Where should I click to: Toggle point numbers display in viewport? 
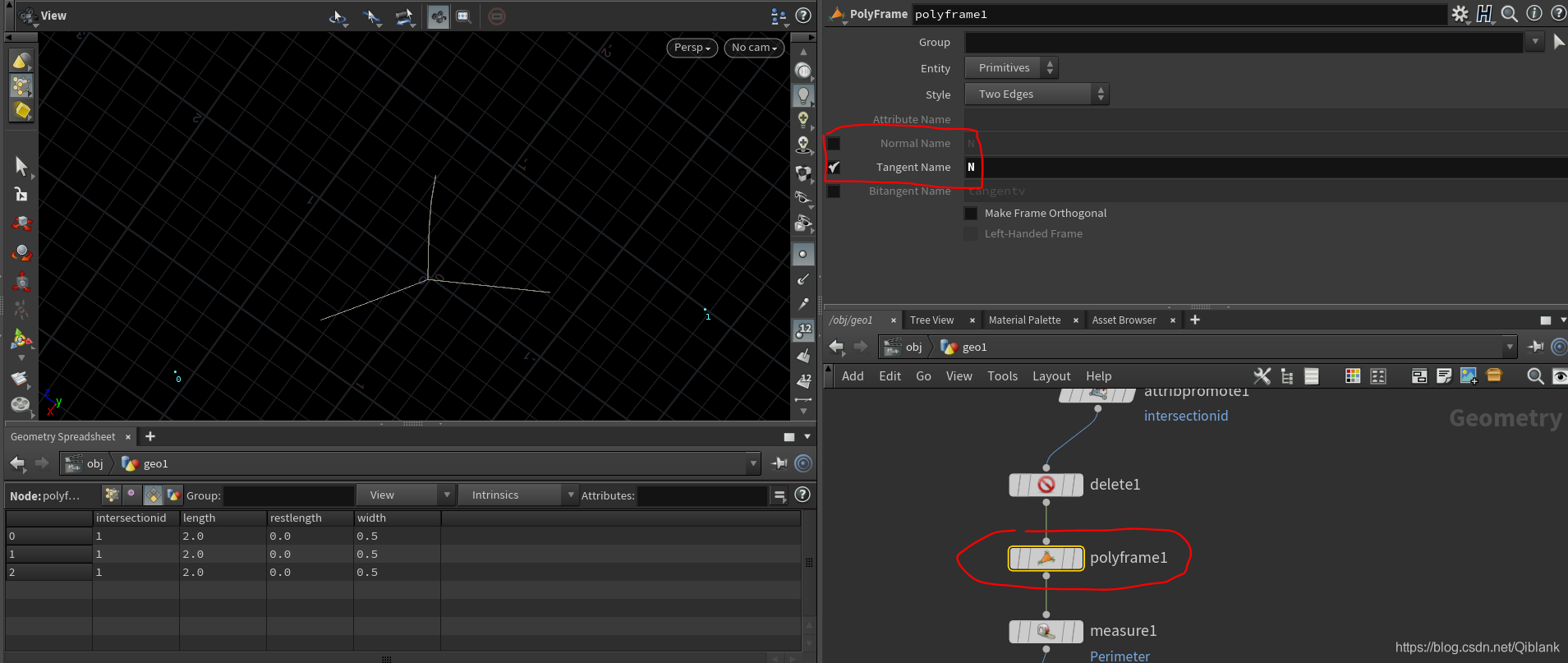click(803, 330)
